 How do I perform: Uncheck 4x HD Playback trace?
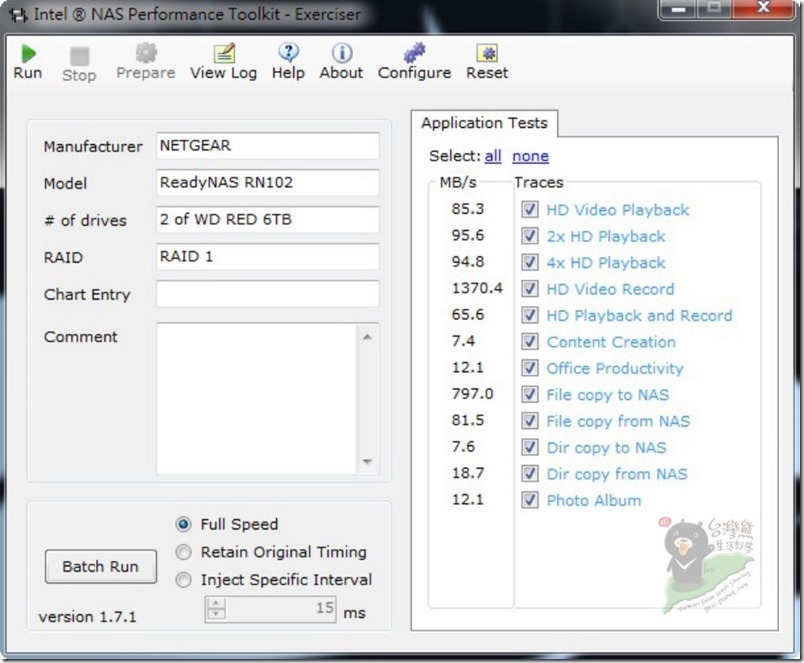(x=530, y=263)
